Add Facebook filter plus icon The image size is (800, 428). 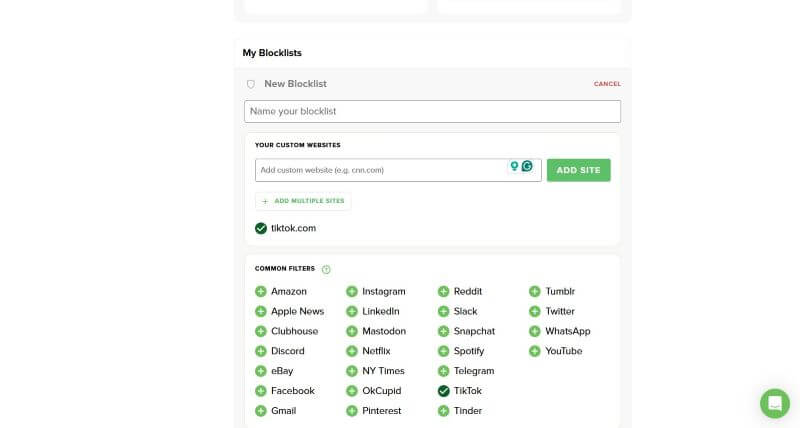[261, 391]
